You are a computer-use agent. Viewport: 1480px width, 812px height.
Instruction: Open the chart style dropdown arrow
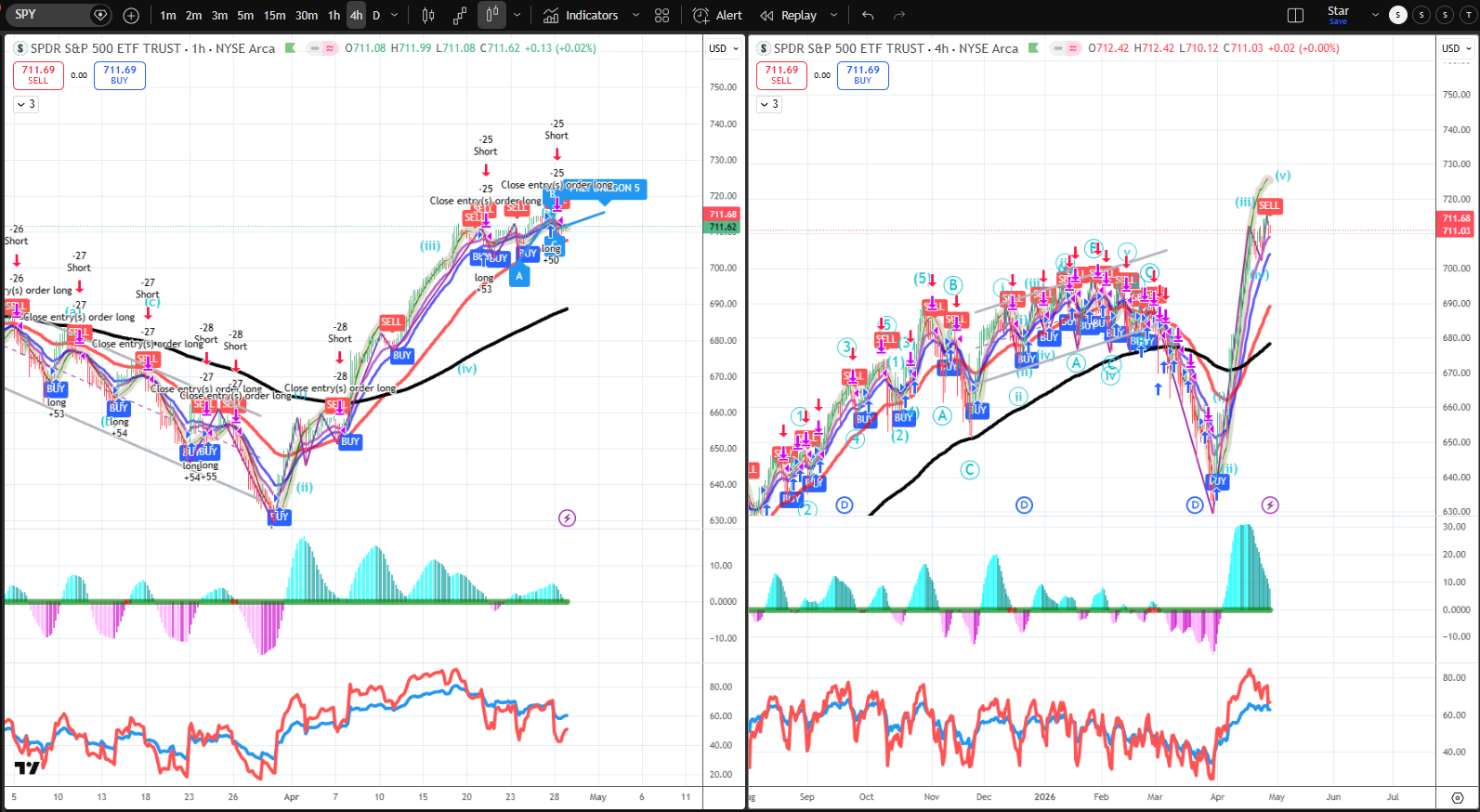tap(517, 15)
